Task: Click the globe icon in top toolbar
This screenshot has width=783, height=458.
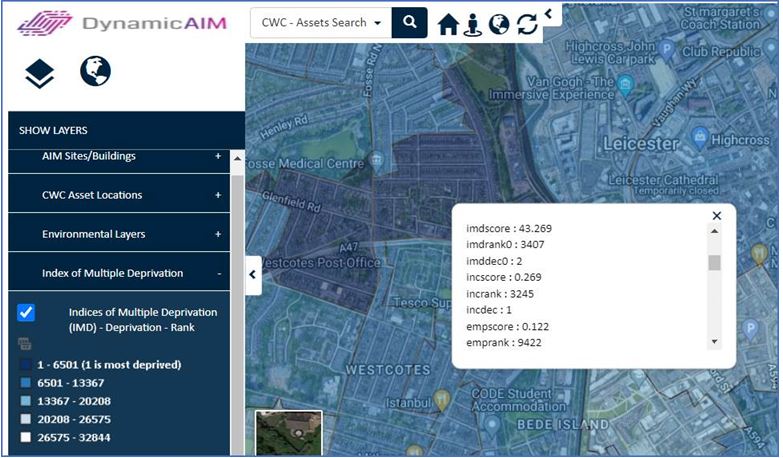Action: pyautogui.click(x=498, y=24)
